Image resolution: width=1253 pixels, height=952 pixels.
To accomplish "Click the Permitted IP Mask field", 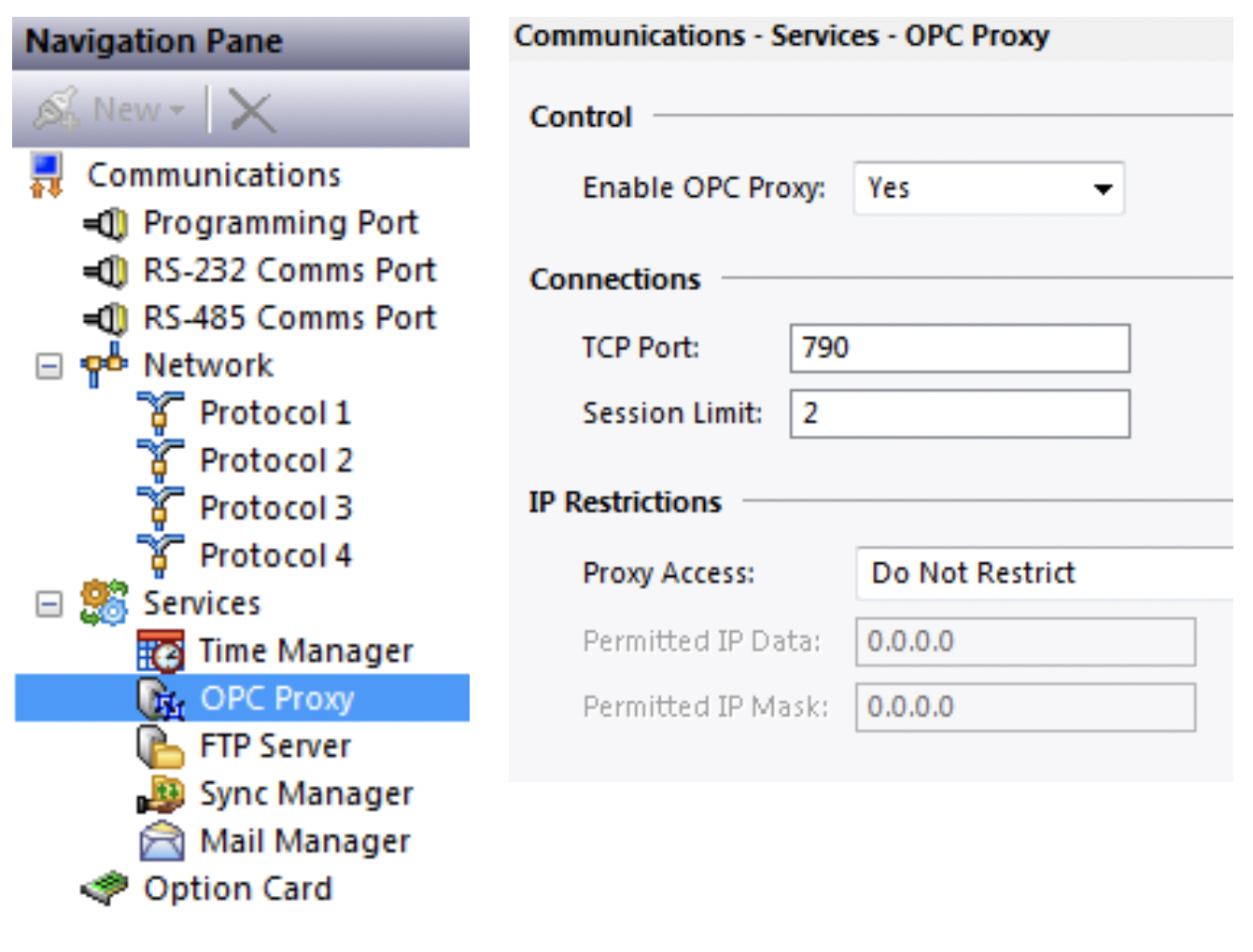I will (1025, 707).
